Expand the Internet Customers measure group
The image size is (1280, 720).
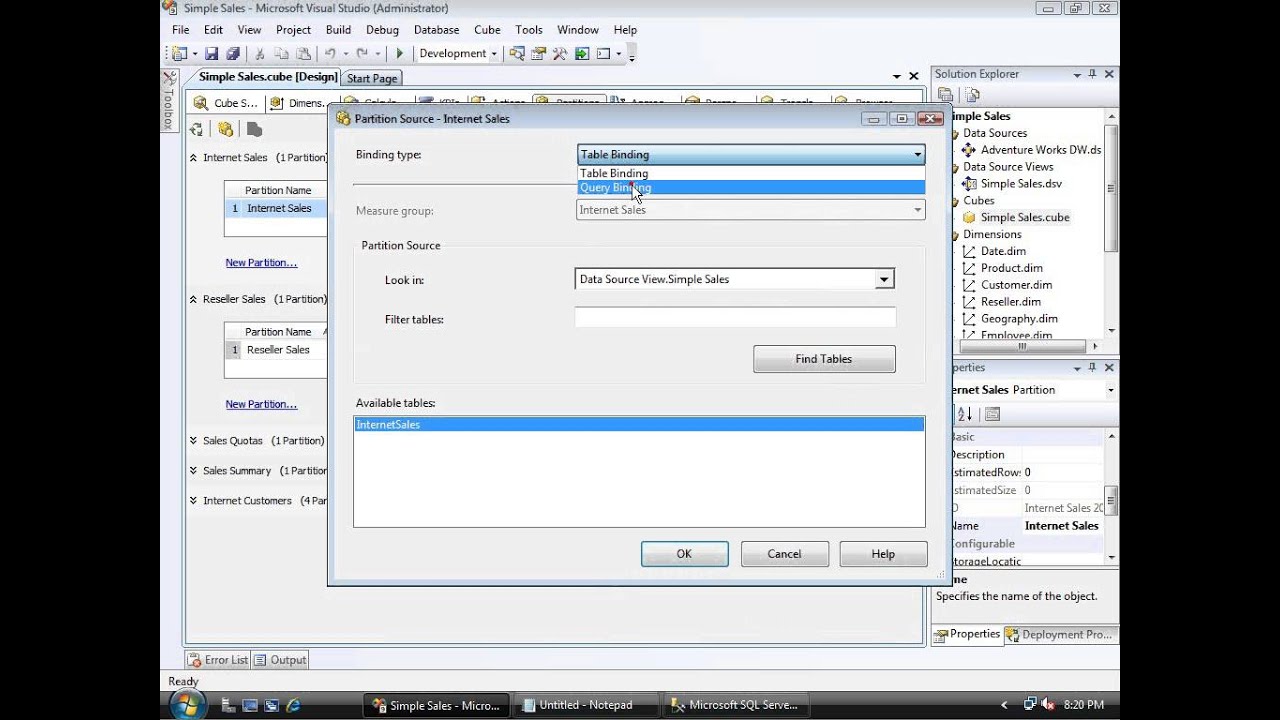coord(193,501)
